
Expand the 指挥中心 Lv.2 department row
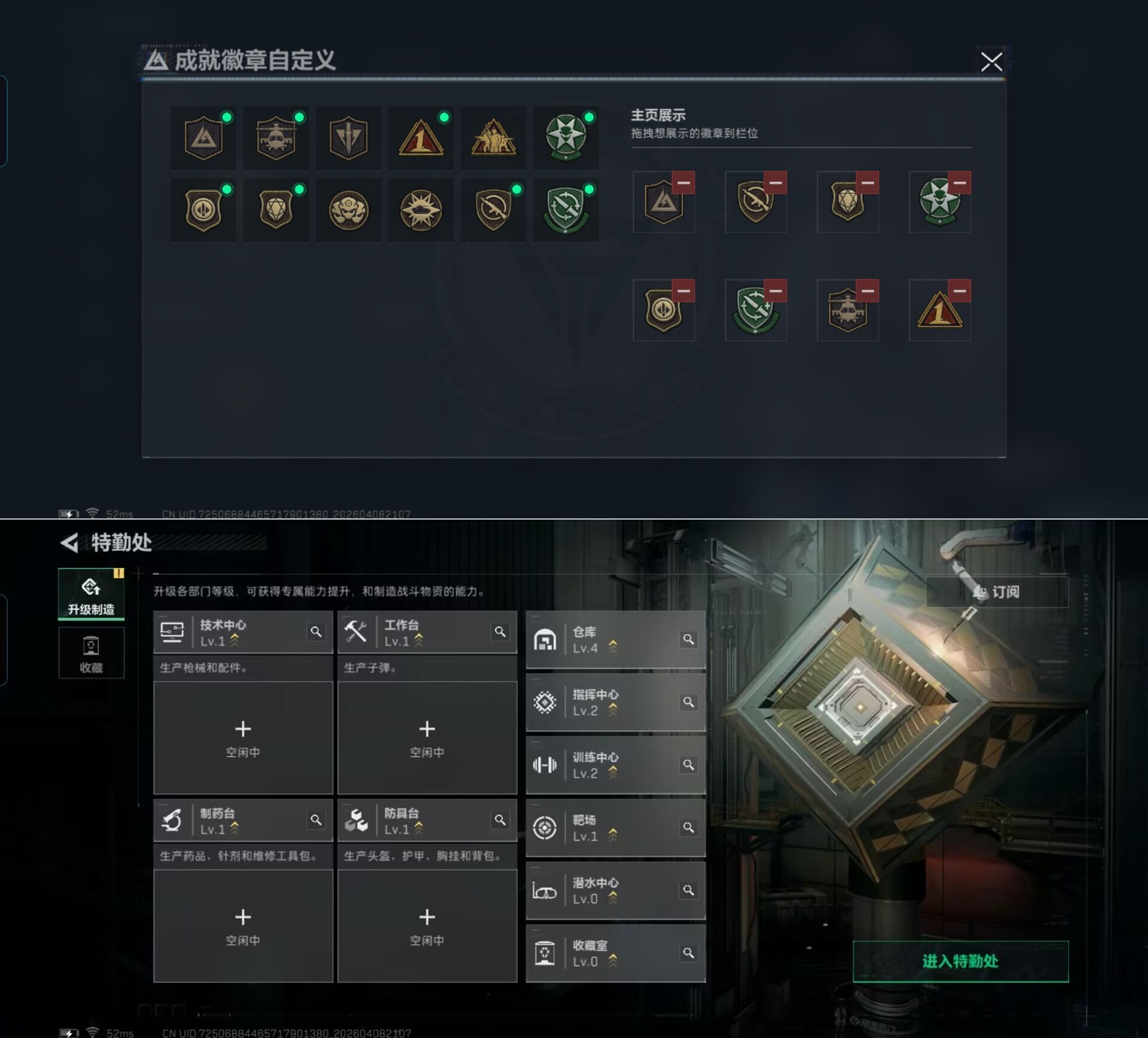pyautogui.click(x=615, y=703)
